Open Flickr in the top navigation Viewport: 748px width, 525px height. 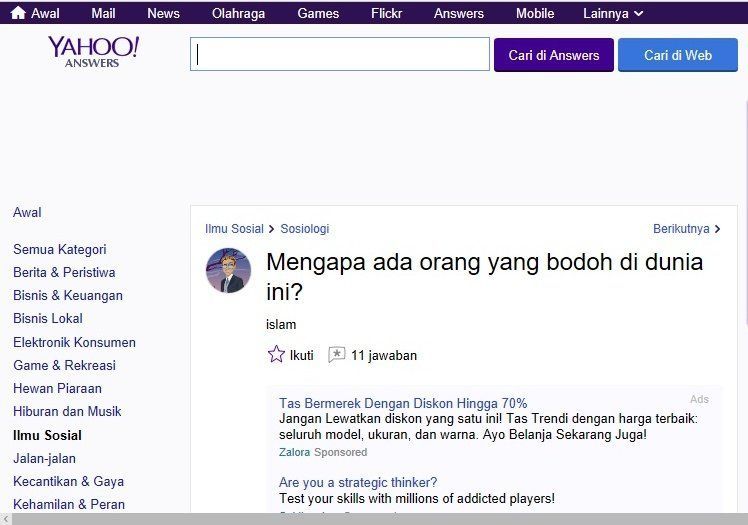point(386,13)
